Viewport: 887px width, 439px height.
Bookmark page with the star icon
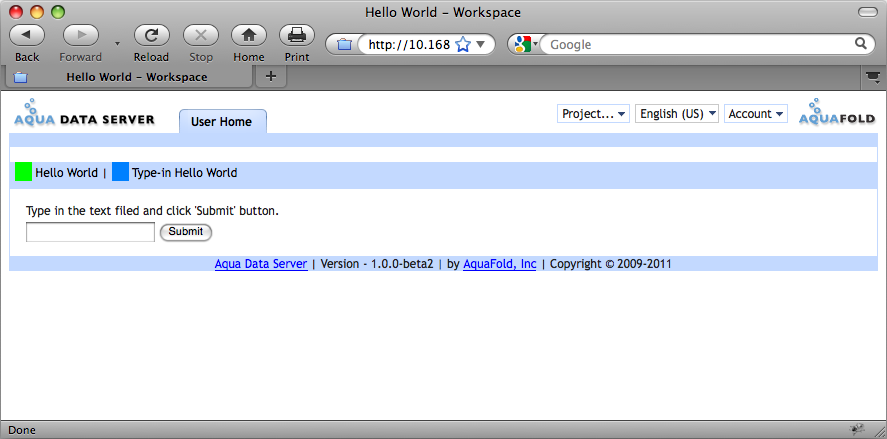(463, 44)
